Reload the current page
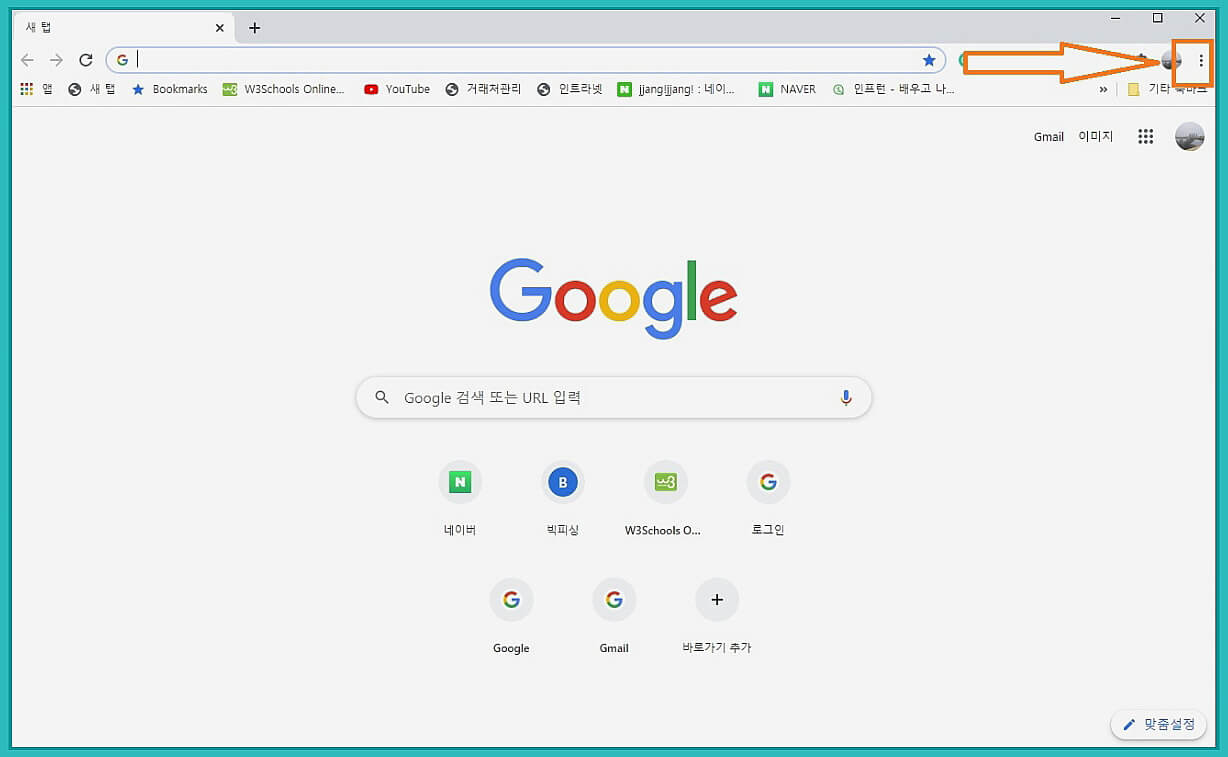Screen dimensions: 1228x757 click(x=86, y=60)
